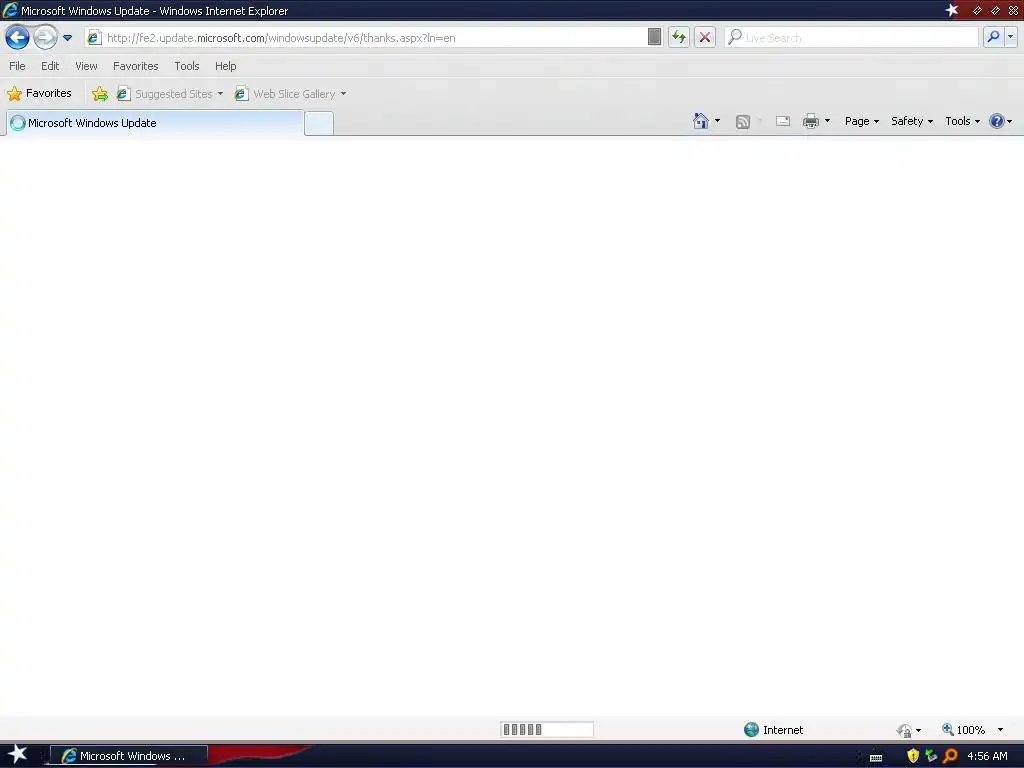Expand Web Slice Gallery dropdown arrow
Viewport: 1024px width, 768px height.
344,94
